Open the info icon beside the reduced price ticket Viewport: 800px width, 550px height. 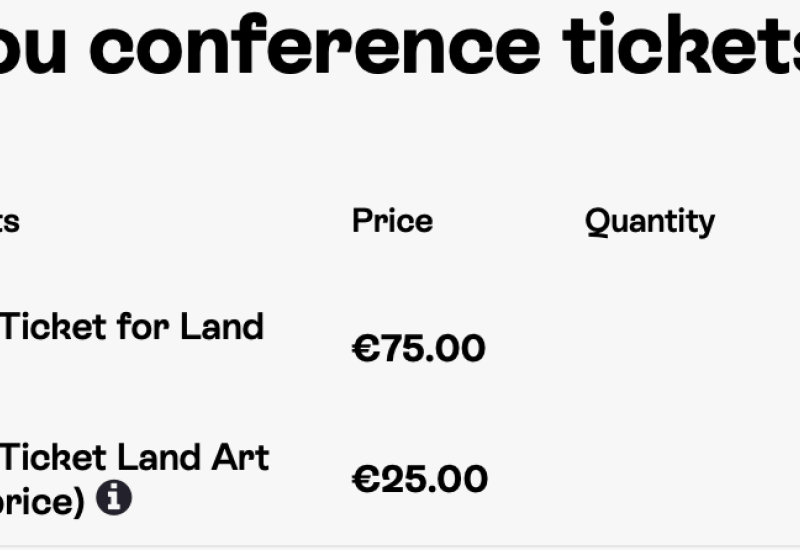click(114, 497)
